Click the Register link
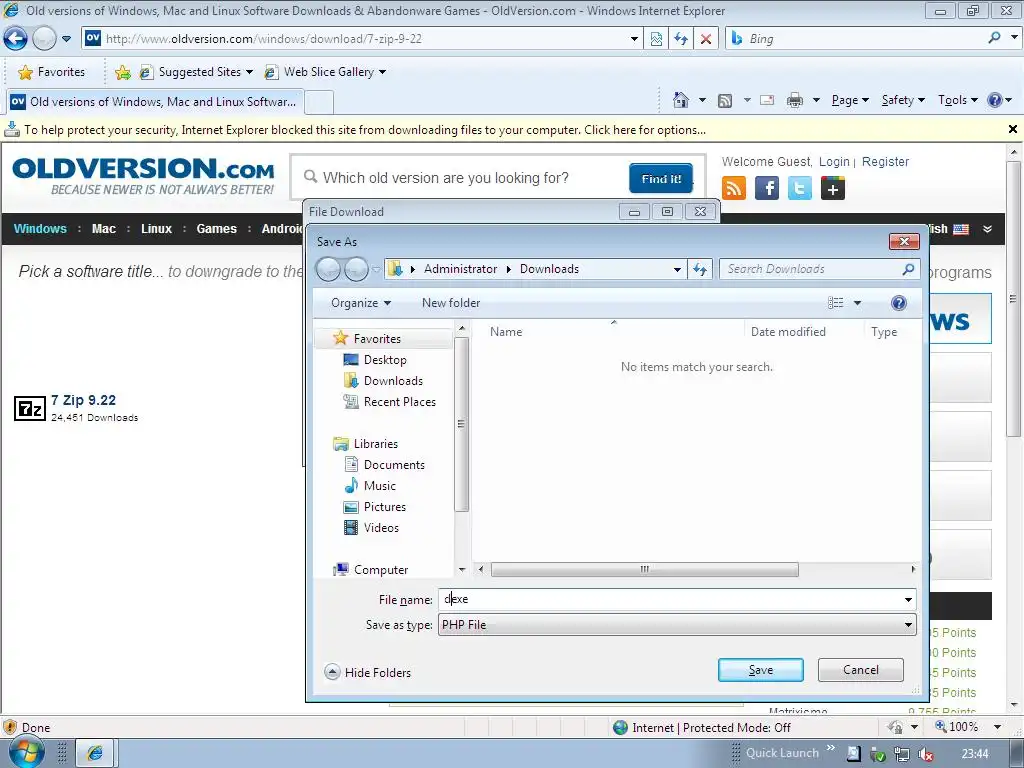The width and height of the screenshot is (1024, 768). point(885,161)
